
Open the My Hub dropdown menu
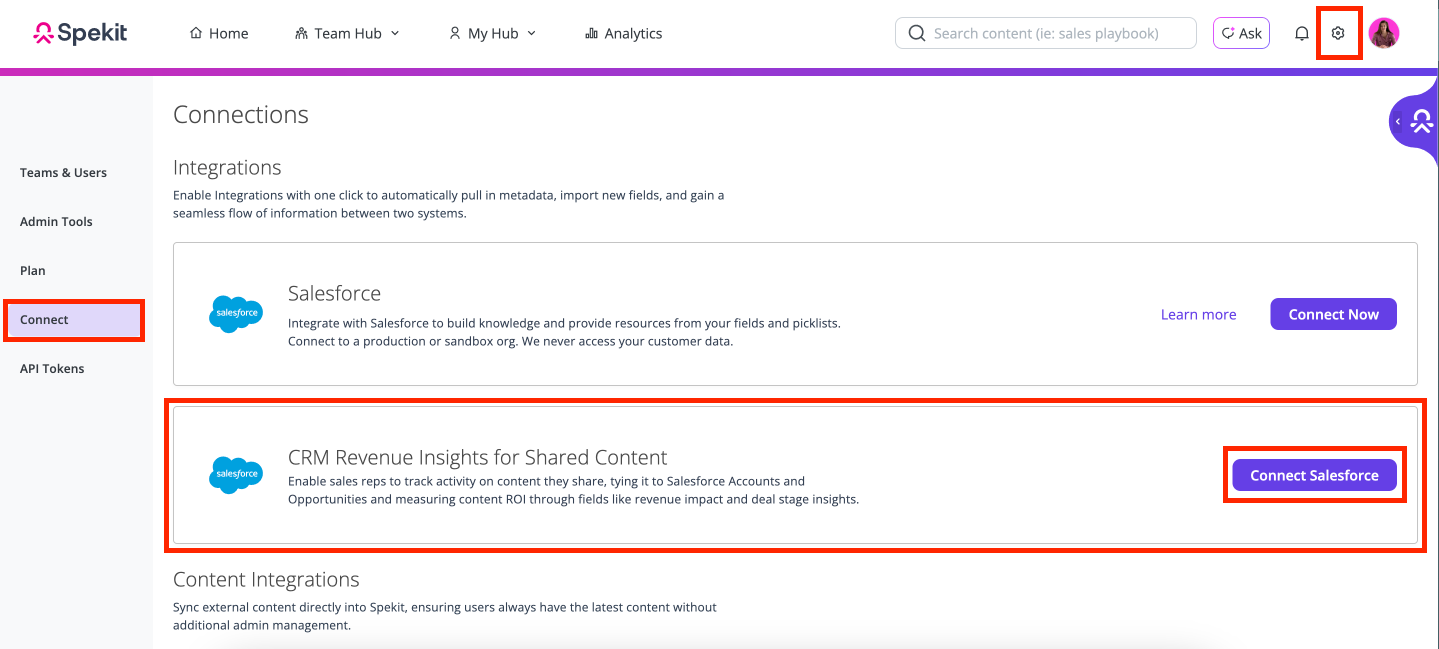[493, 33]
